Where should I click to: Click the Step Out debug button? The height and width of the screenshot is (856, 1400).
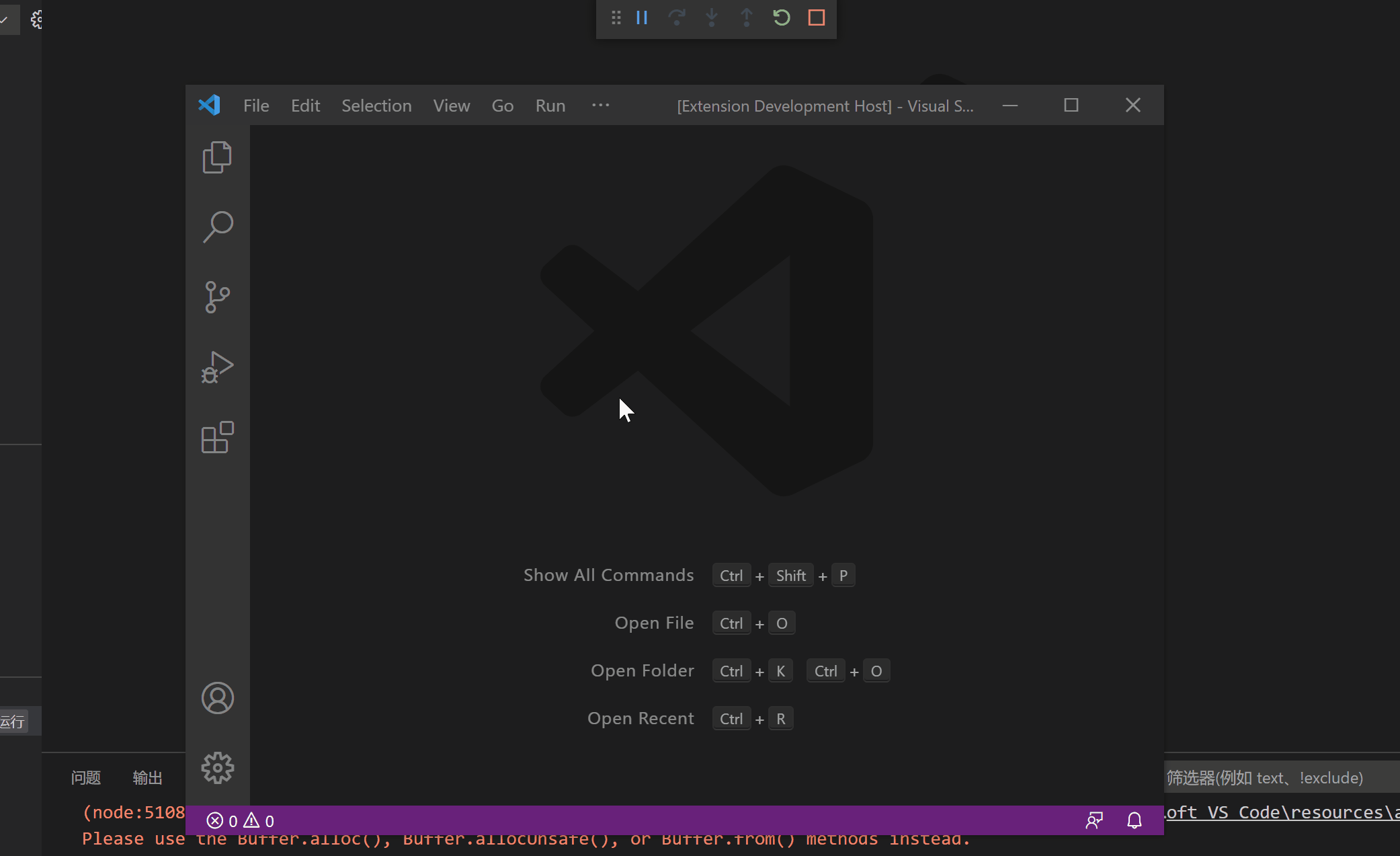[747, 17]
